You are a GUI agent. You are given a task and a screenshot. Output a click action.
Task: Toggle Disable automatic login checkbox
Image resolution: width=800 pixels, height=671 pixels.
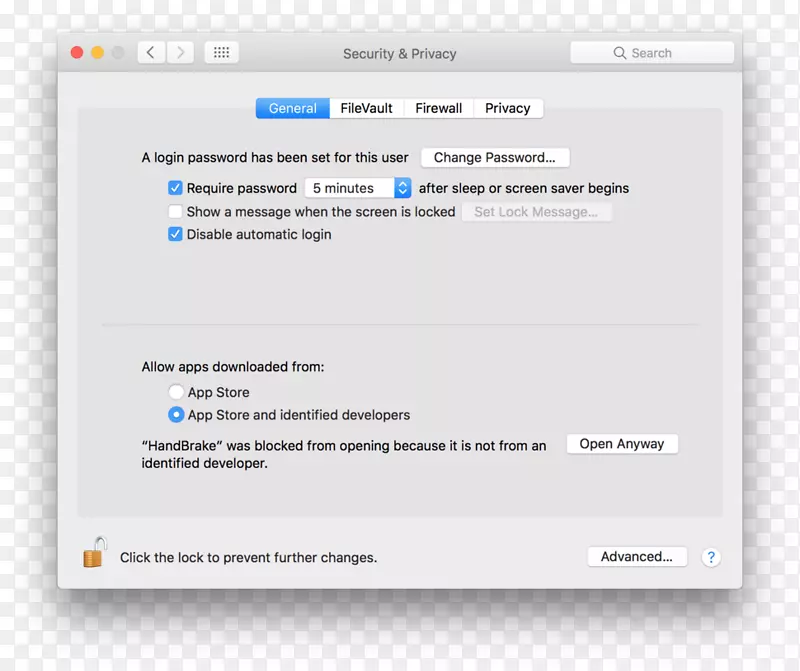[175, 235]
